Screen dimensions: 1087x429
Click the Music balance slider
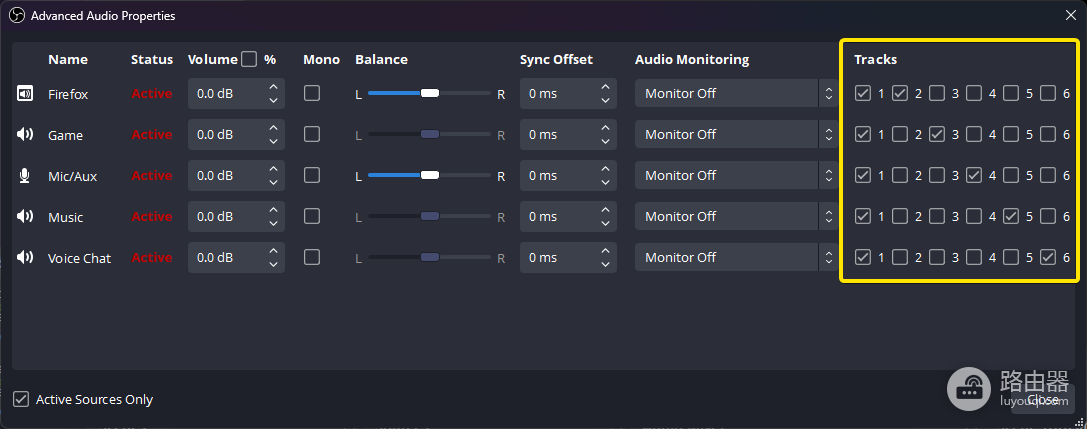(x=430, y=216)
